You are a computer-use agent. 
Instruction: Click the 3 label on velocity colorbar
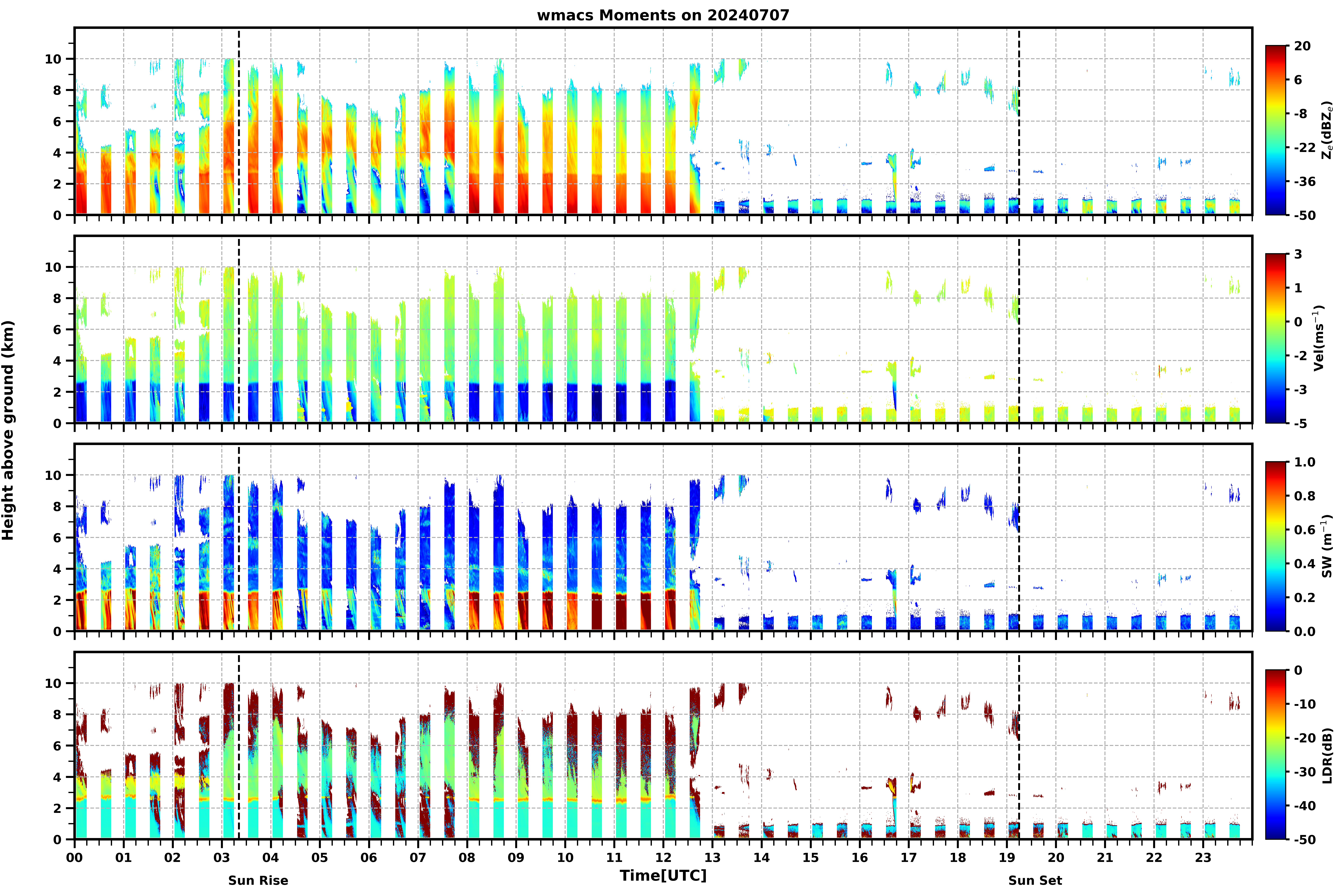click(x=1298, y=254)
